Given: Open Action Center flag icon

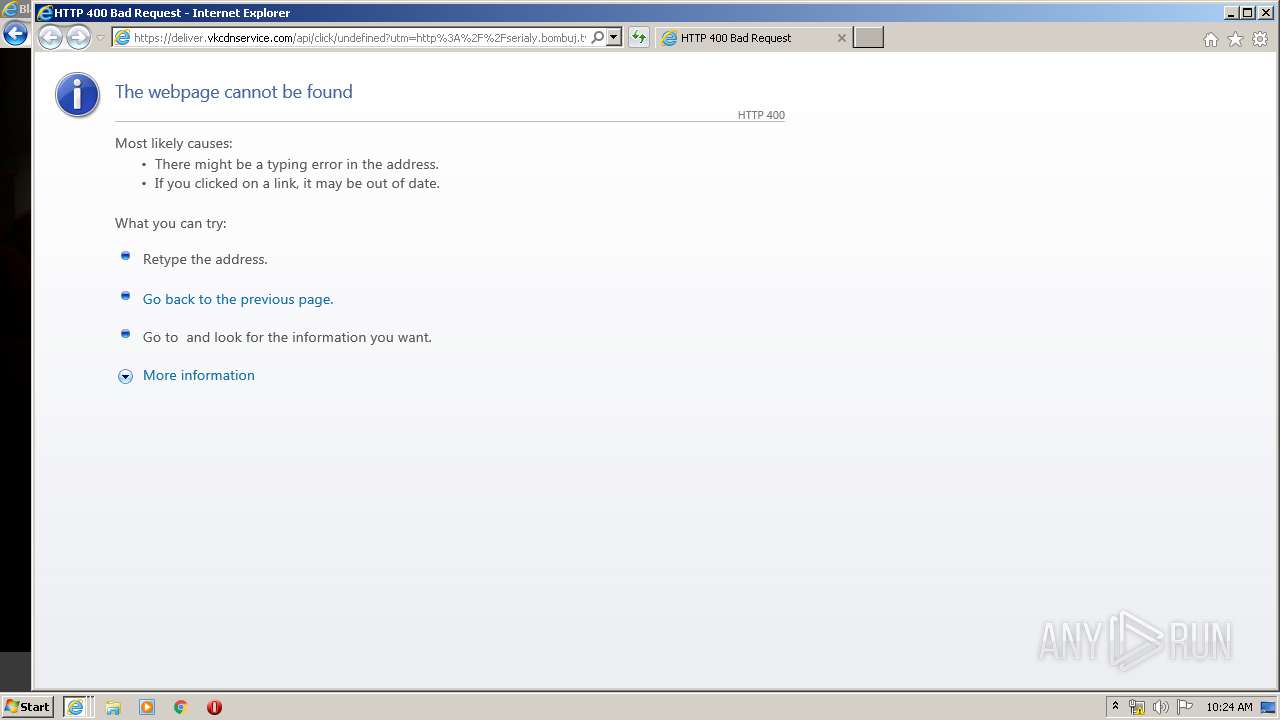Looking at the screenshot, I should click(x=1185, y=707).
